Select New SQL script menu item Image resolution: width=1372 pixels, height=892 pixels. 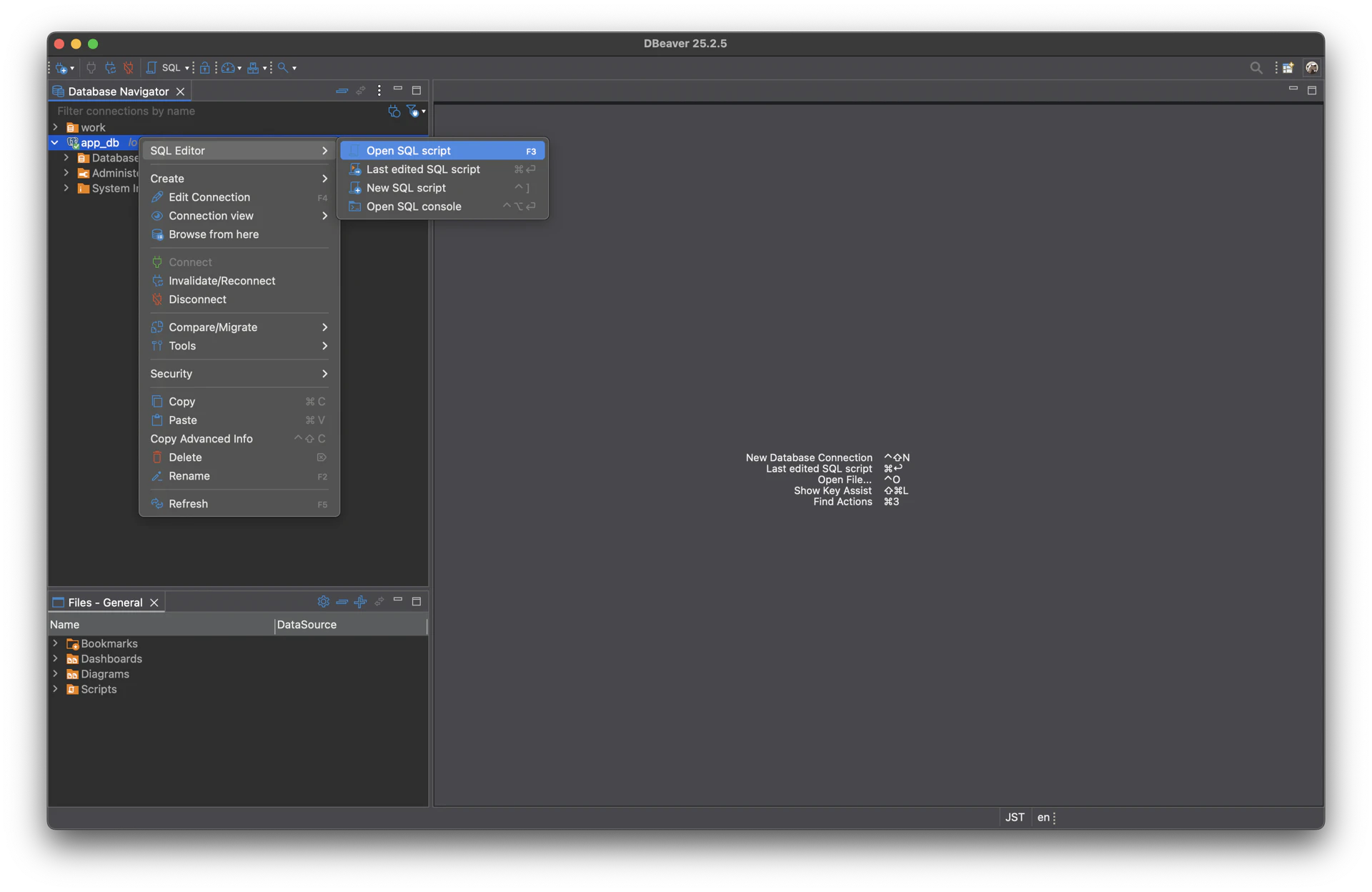point(443,188)
